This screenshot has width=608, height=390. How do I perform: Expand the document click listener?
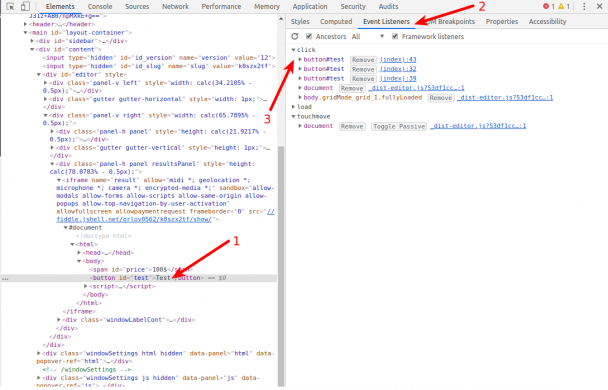coord(300,88)
